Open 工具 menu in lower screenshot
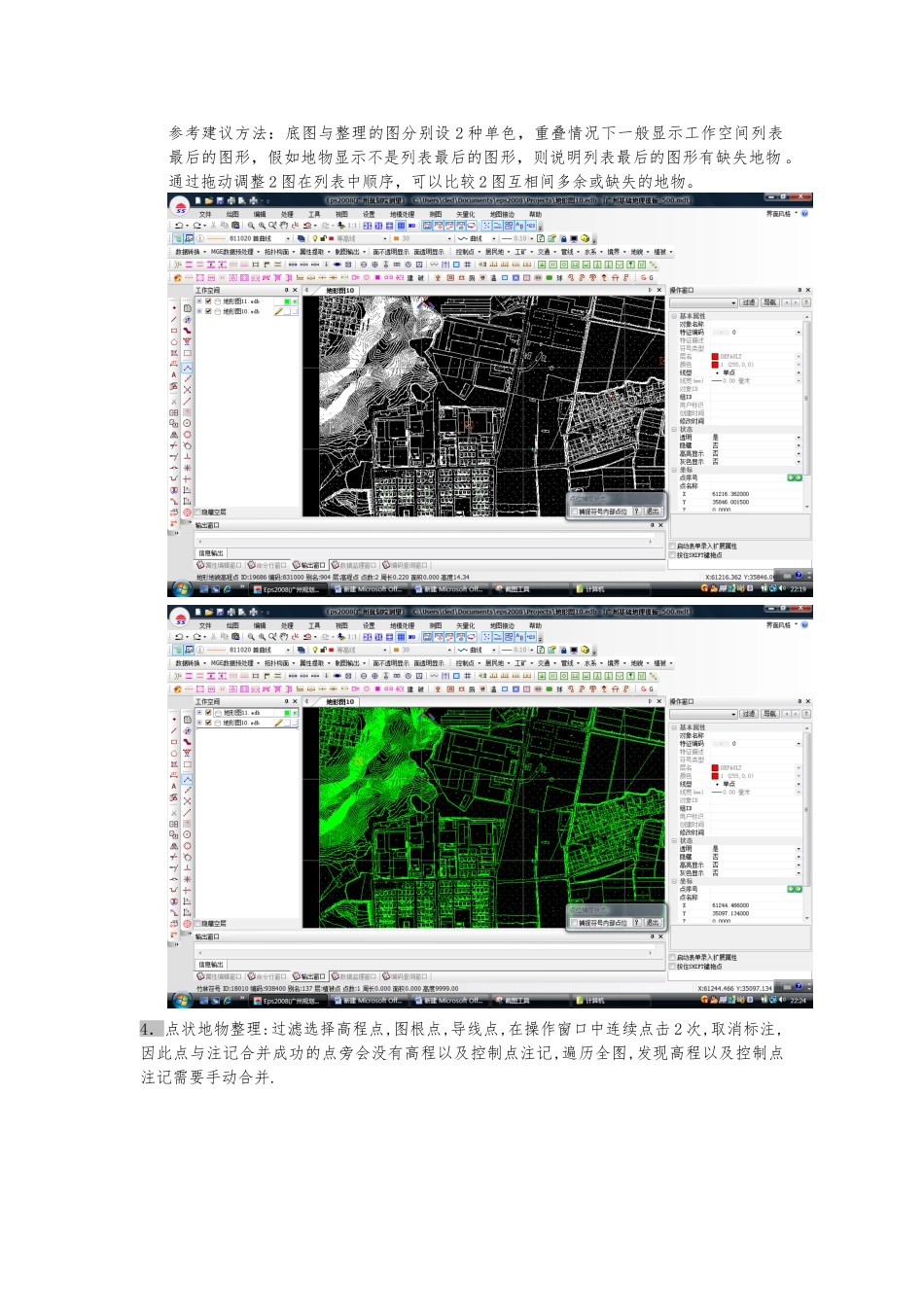The image size is (924, 1307). (314, 625)
